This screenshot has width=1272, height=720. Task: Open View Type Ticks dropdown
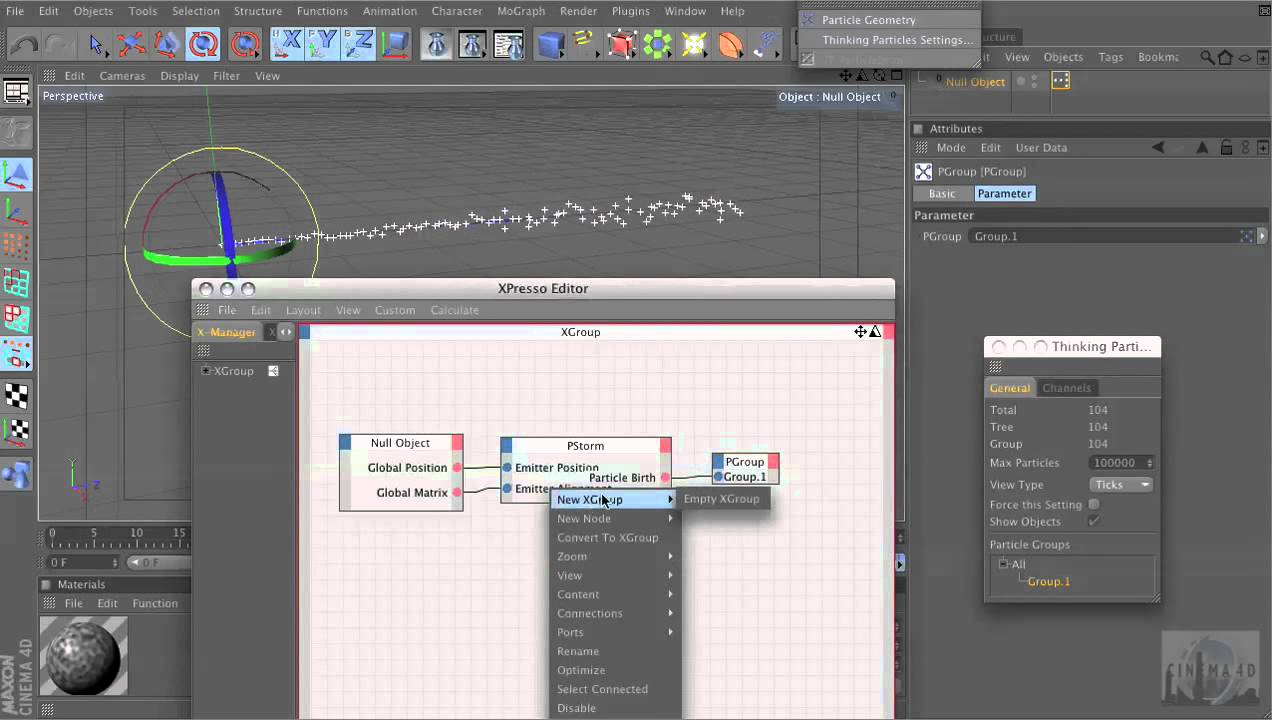click(1121, 485)
